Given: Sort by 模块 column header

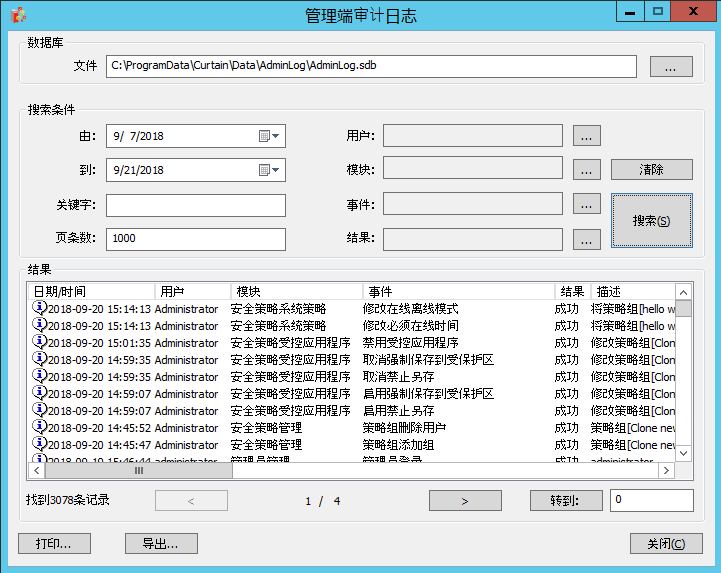Looking at the screenshot, I should 297,292.
